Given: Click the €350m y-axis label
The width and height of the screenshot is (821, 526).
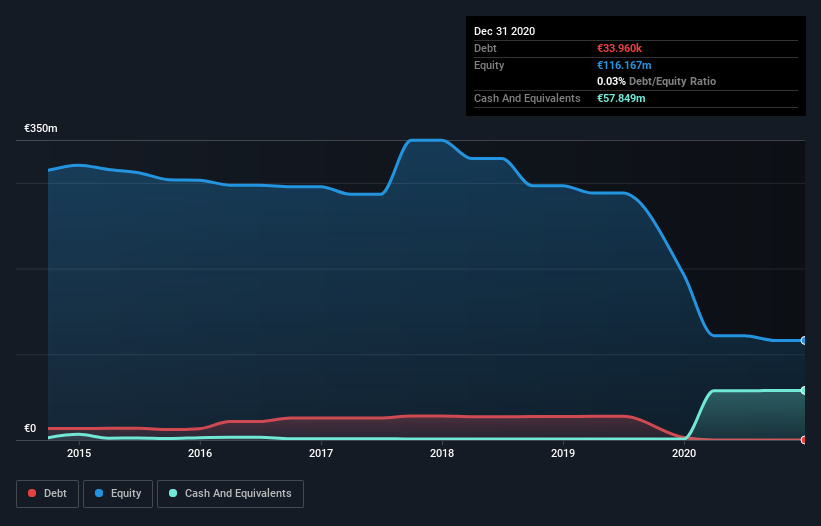Looking at the screenshot, I should 41,128.
